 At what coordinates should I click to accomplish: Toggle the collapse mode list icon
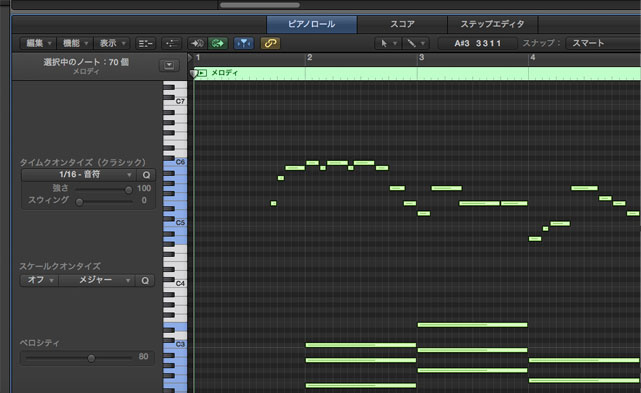coord(145,43)
